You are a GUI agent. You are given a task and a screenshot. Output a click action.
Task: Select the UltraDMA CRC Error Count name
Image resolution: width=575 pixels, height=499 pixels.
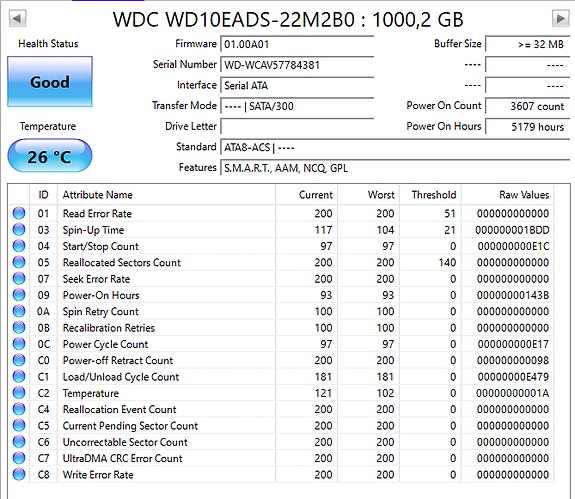(x=122, y=458)
